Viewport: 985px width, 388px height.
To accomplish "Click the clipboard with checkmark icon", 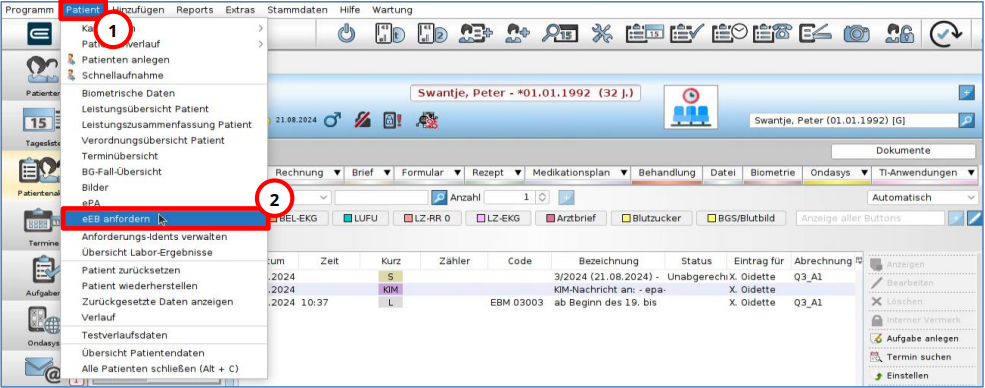I will tap(687, 33).
